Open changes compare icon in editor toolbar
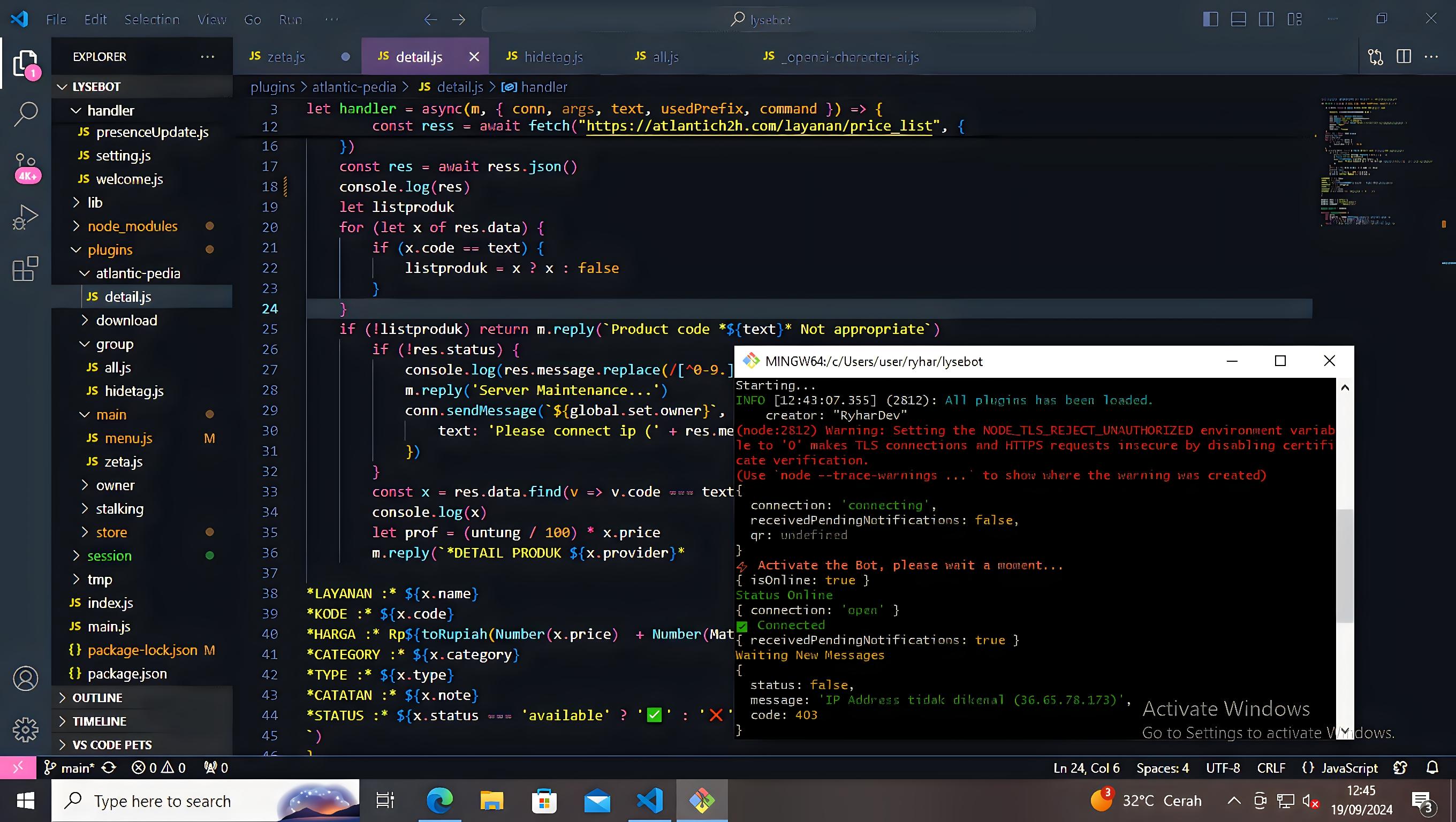Screen dimensions: 1456x822 (1375, 57)
